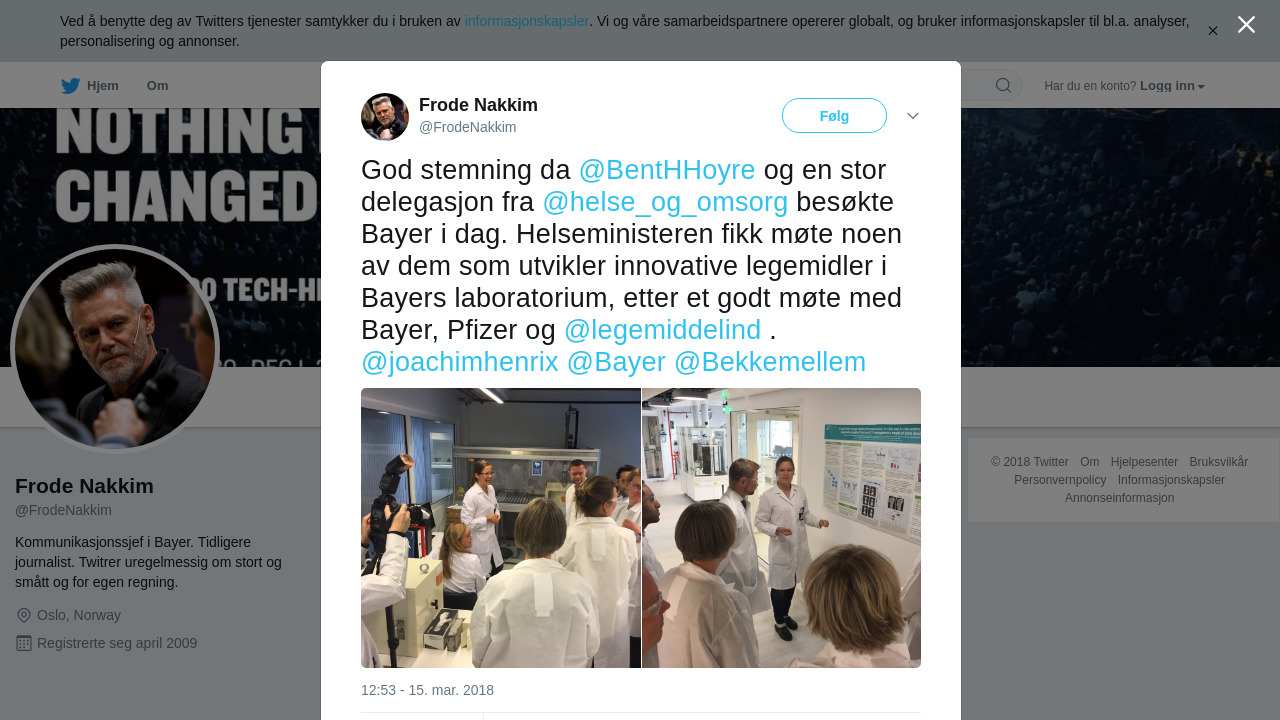
Task: Open the Logg inn dropdown
Action: coord(1172,86)
